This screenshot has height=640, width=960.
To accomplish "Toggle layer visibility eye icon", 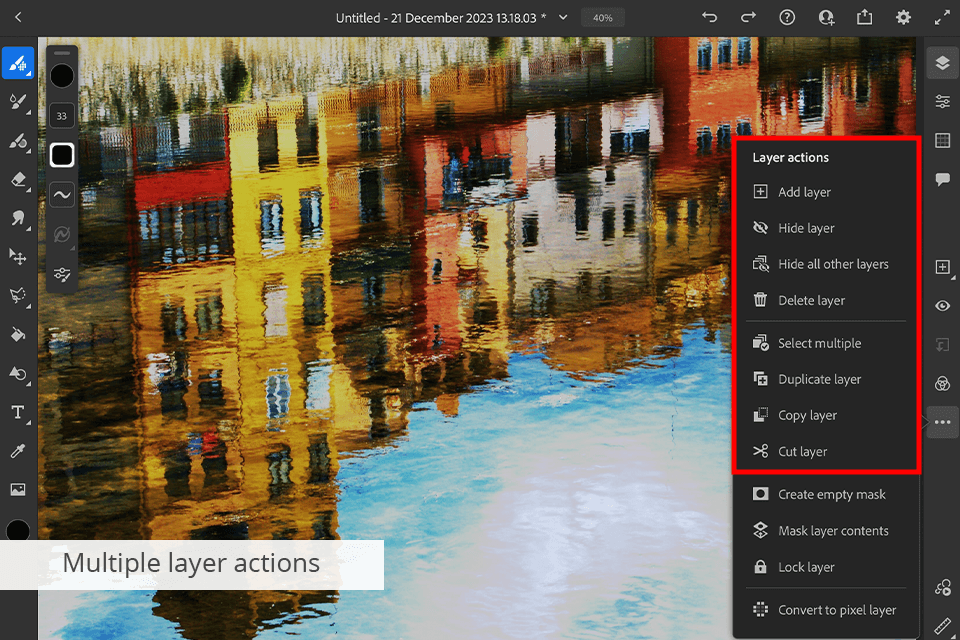I will pos(942,306).
